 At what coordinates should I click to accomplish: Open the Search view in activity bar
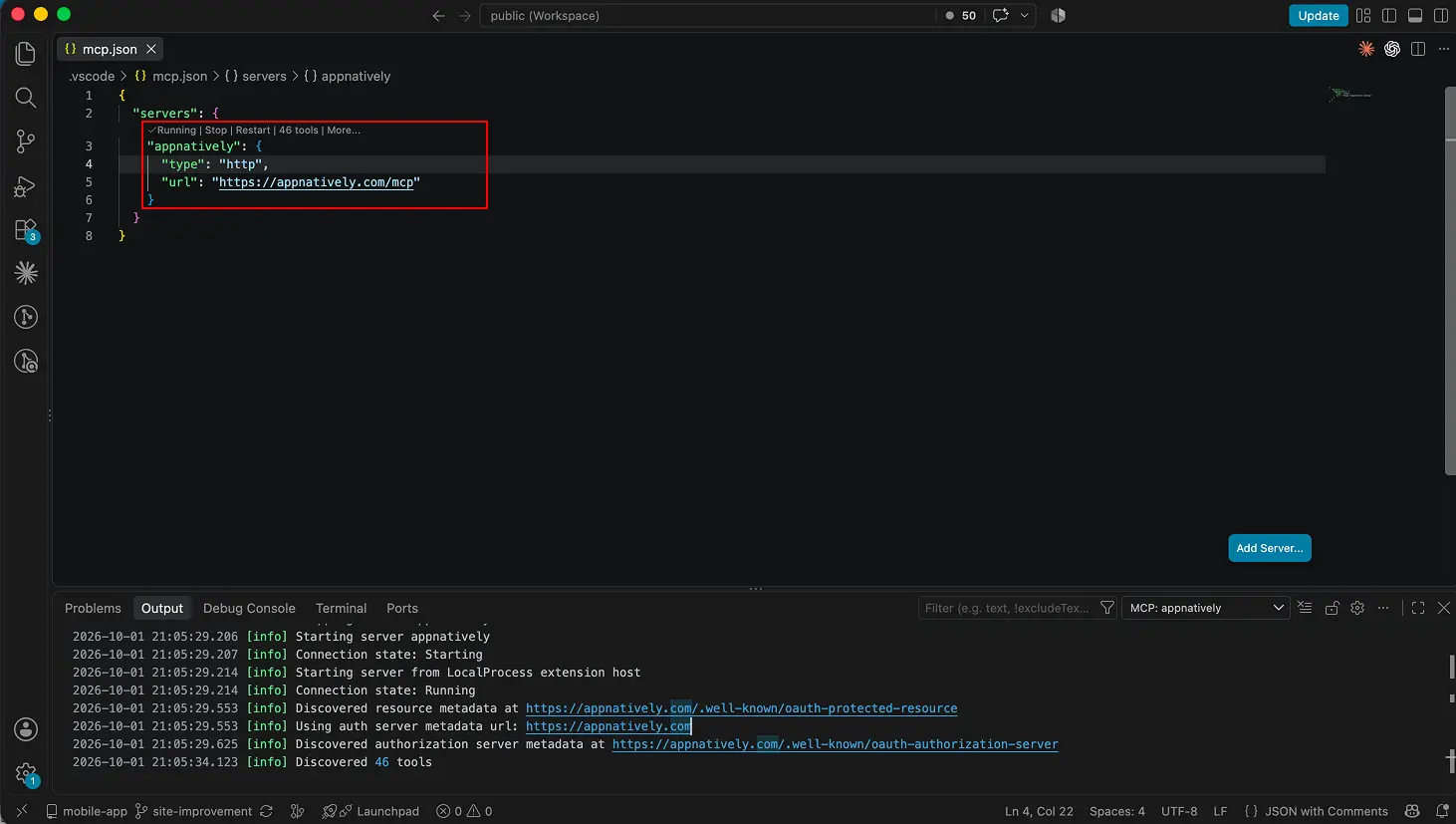click(x=26, y=98)
